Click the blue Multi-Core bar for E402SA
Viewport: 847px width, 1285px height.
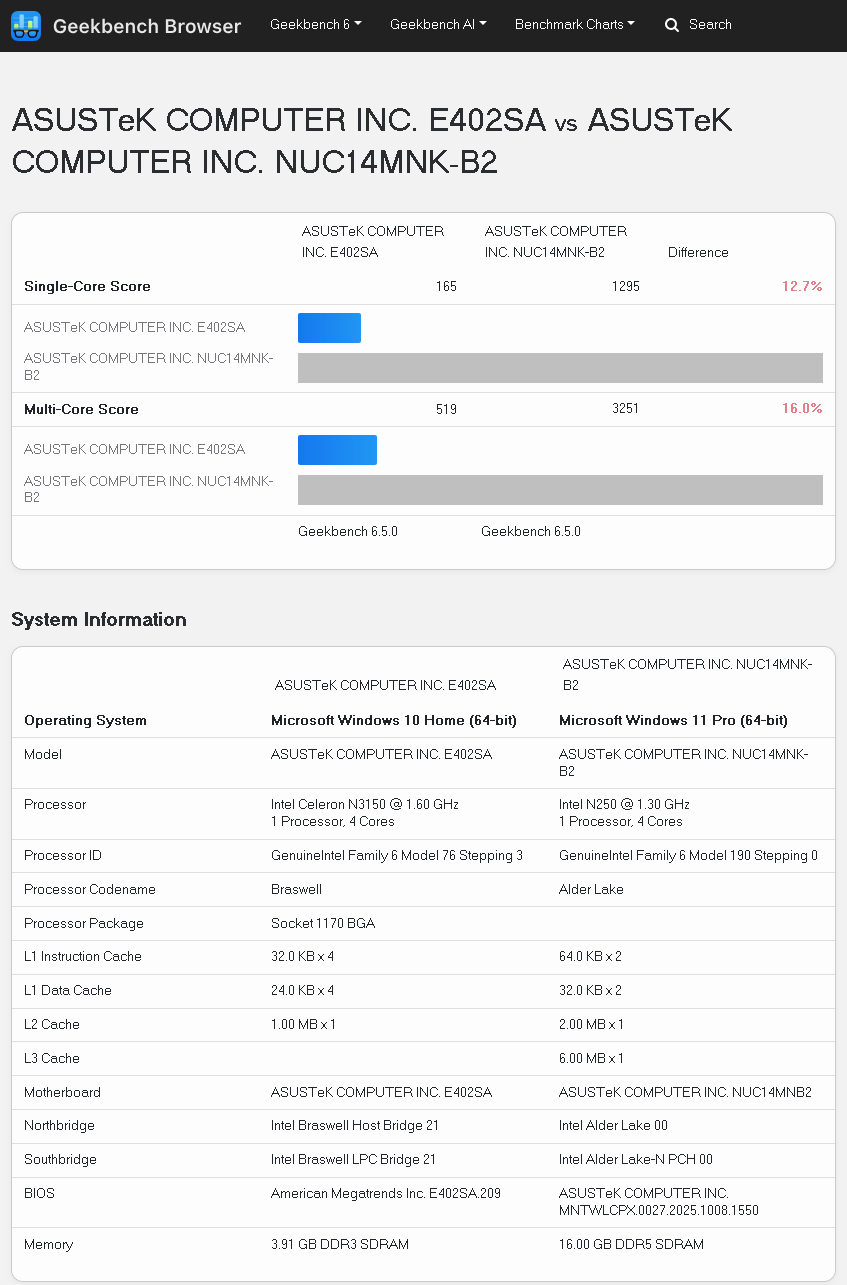[337, 450]
